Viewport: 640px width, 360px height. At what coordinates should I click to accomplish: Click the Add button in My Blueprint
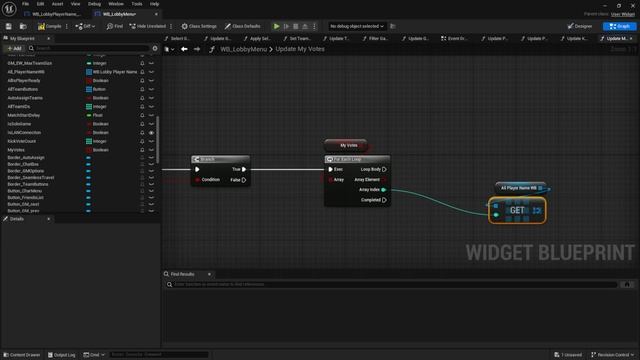tap(14, 48)
